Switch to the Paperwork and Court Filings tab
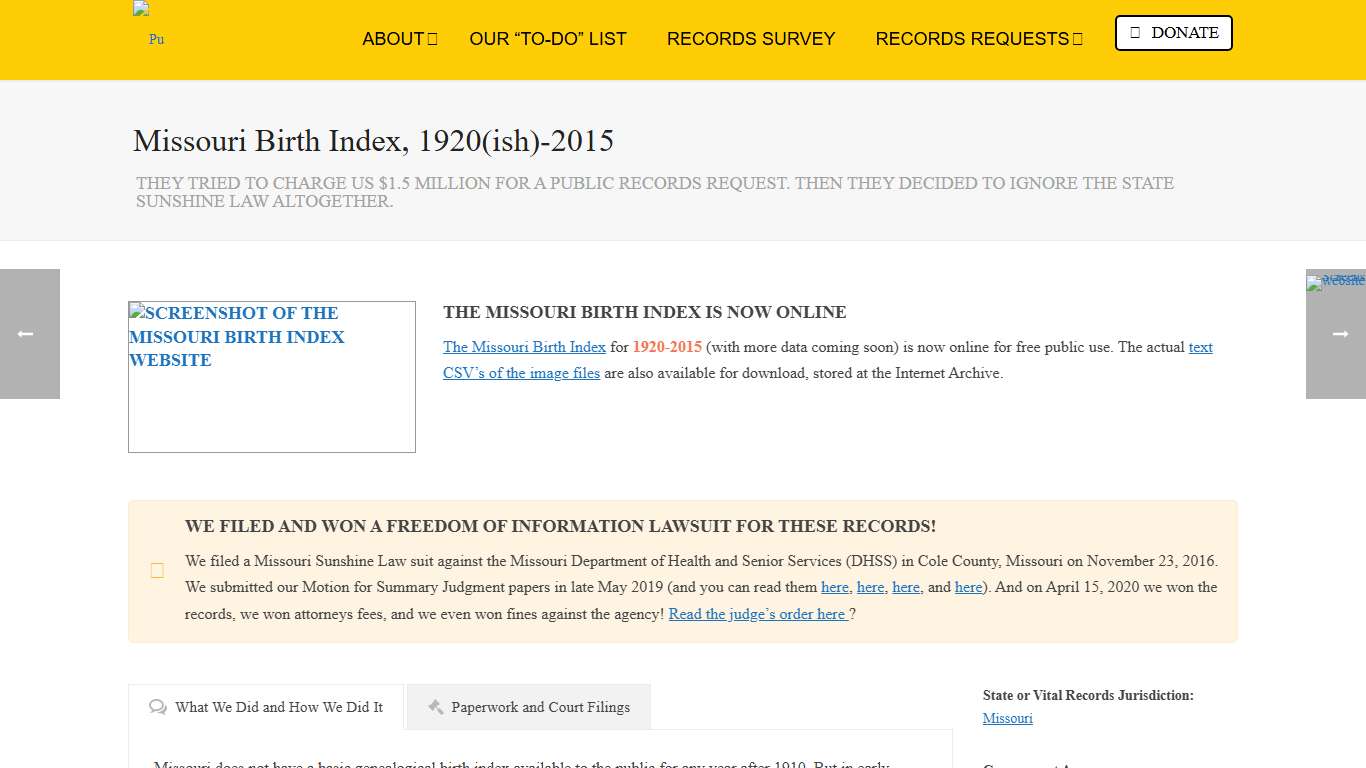1366x768 pixels. pos(528,707)
